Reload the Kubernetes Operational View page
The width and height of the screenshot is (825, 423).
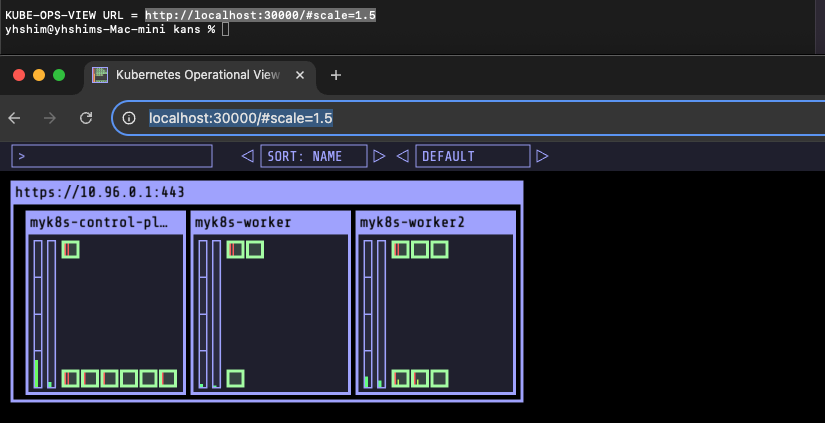click(x=86, y=118)
